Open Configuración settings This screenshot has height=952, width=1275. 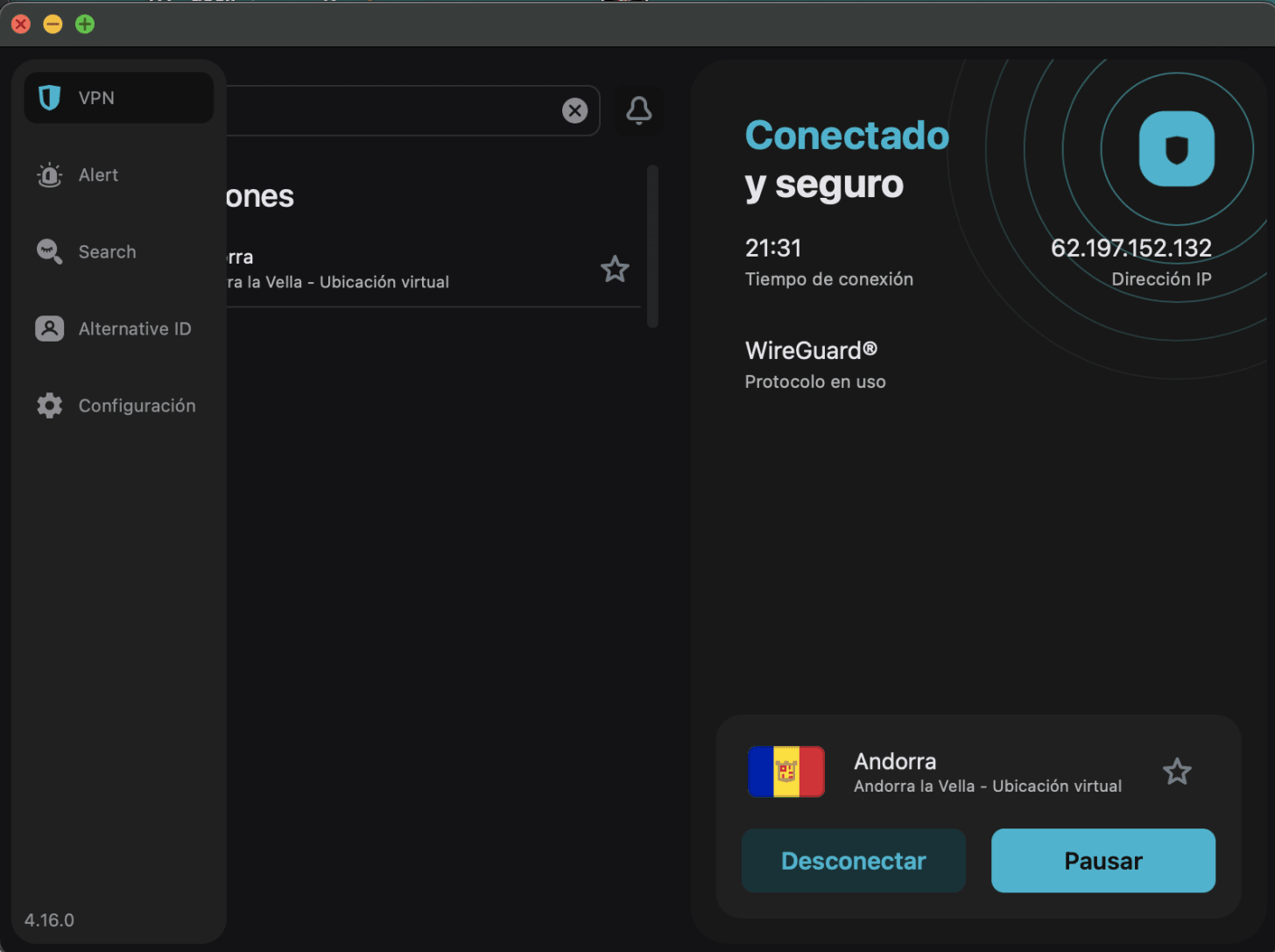pos(118,405)
